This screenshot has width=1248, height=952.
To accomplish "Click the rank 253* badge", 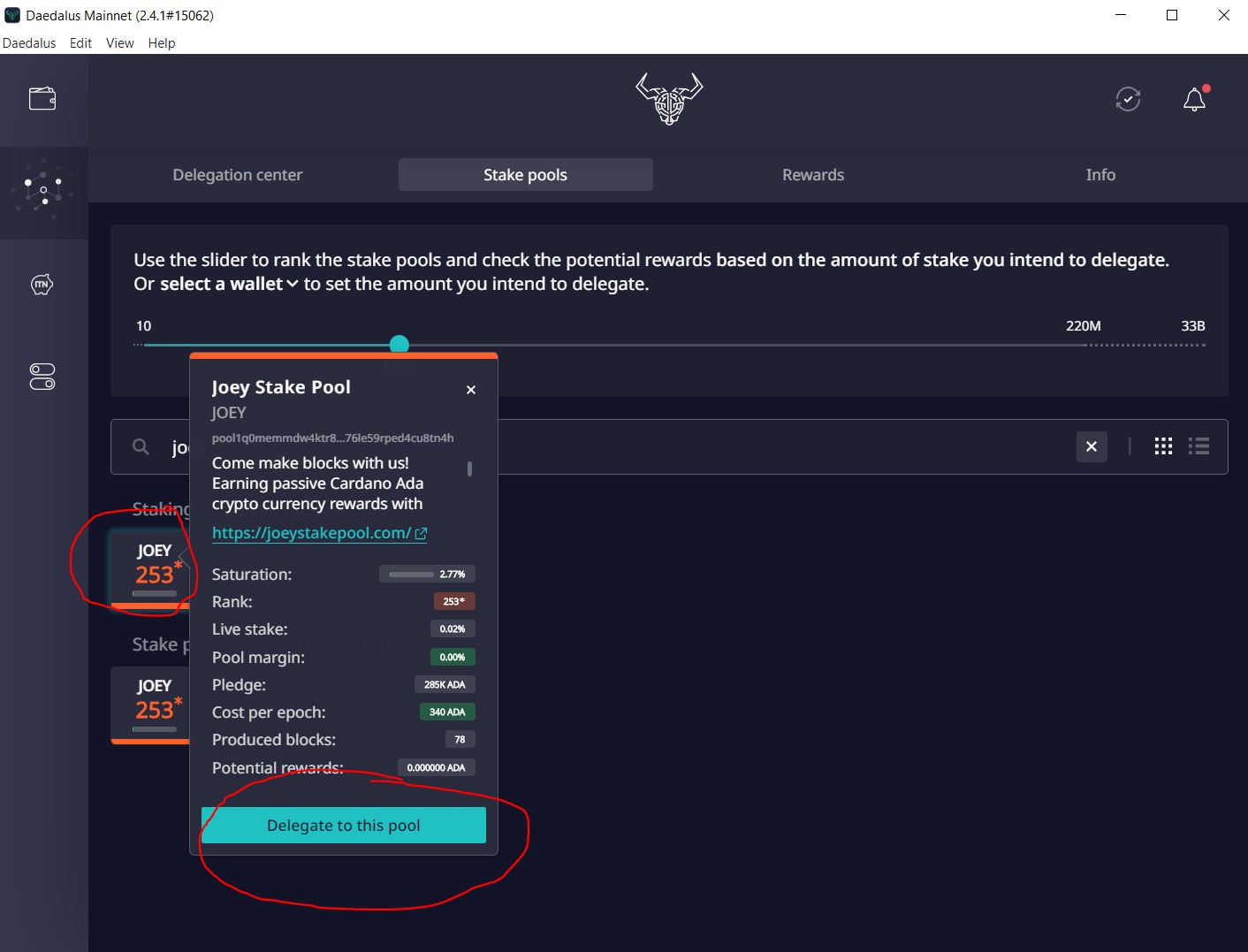I will tap(454, 602).
